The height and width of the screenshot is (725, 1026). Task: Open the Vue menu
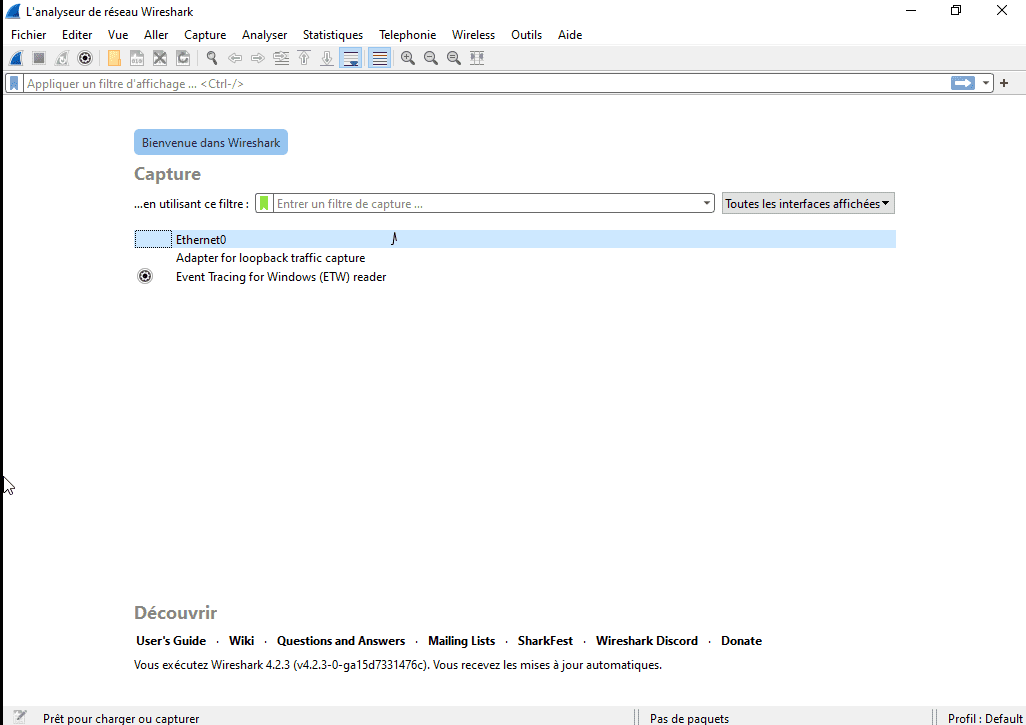click(x=118, y=35)
